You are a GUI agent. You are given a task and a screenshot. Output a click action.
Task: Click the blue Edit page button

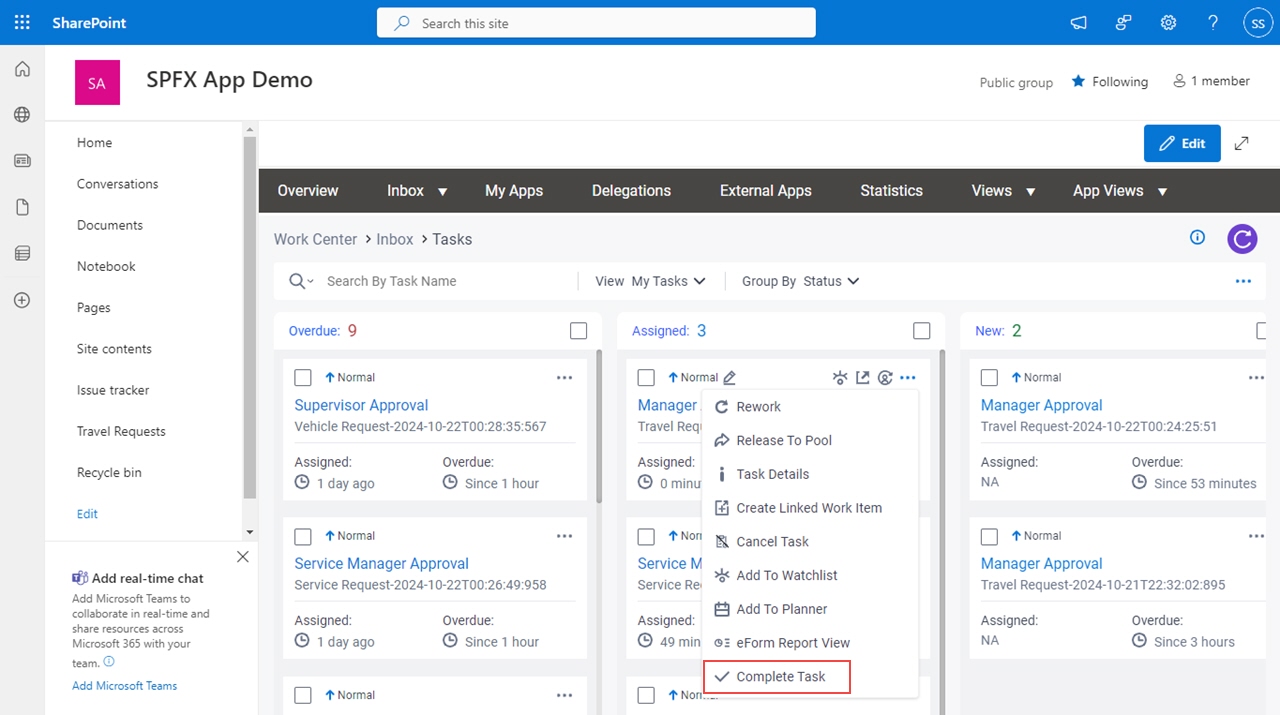[1182, 143]
